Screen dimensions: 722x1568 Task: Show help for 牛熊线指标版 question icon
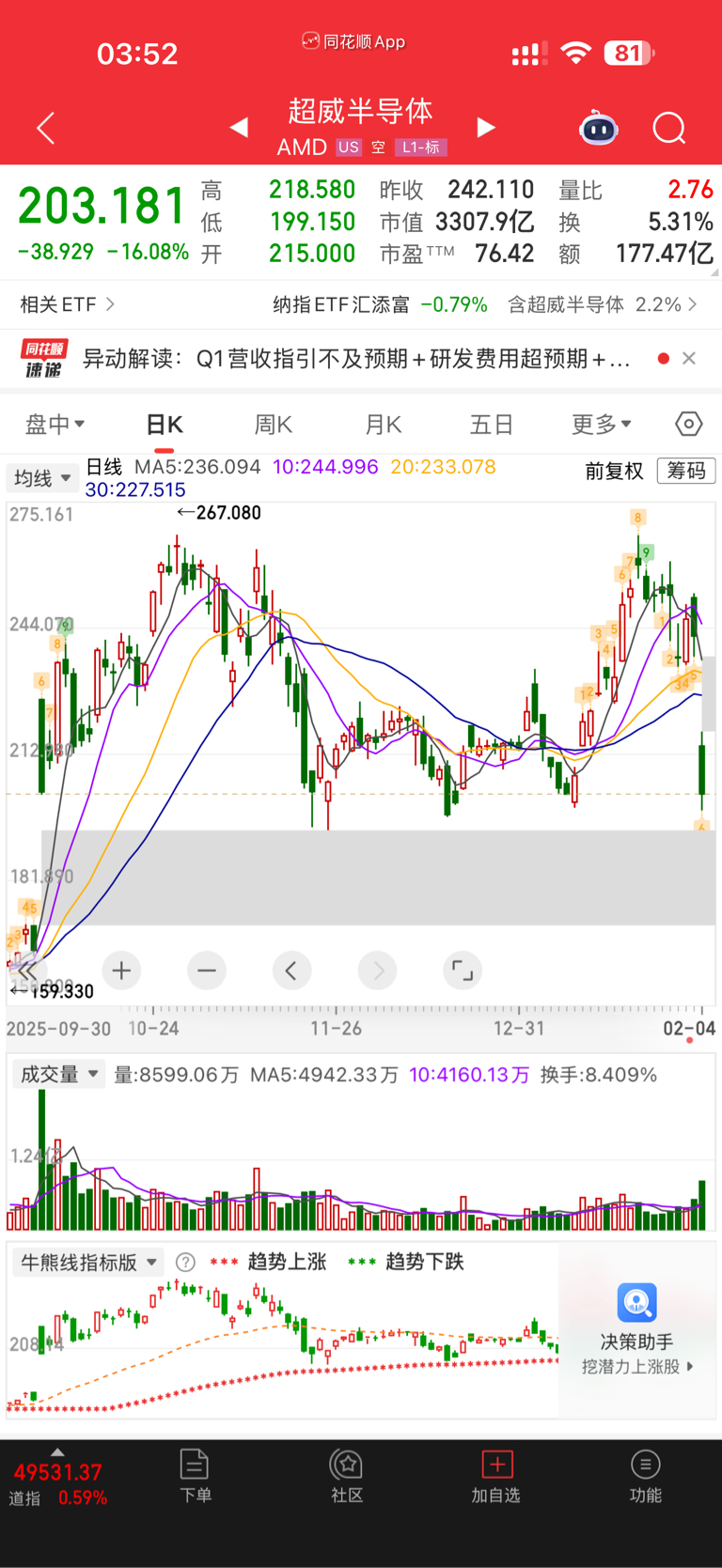[186, 1263]
